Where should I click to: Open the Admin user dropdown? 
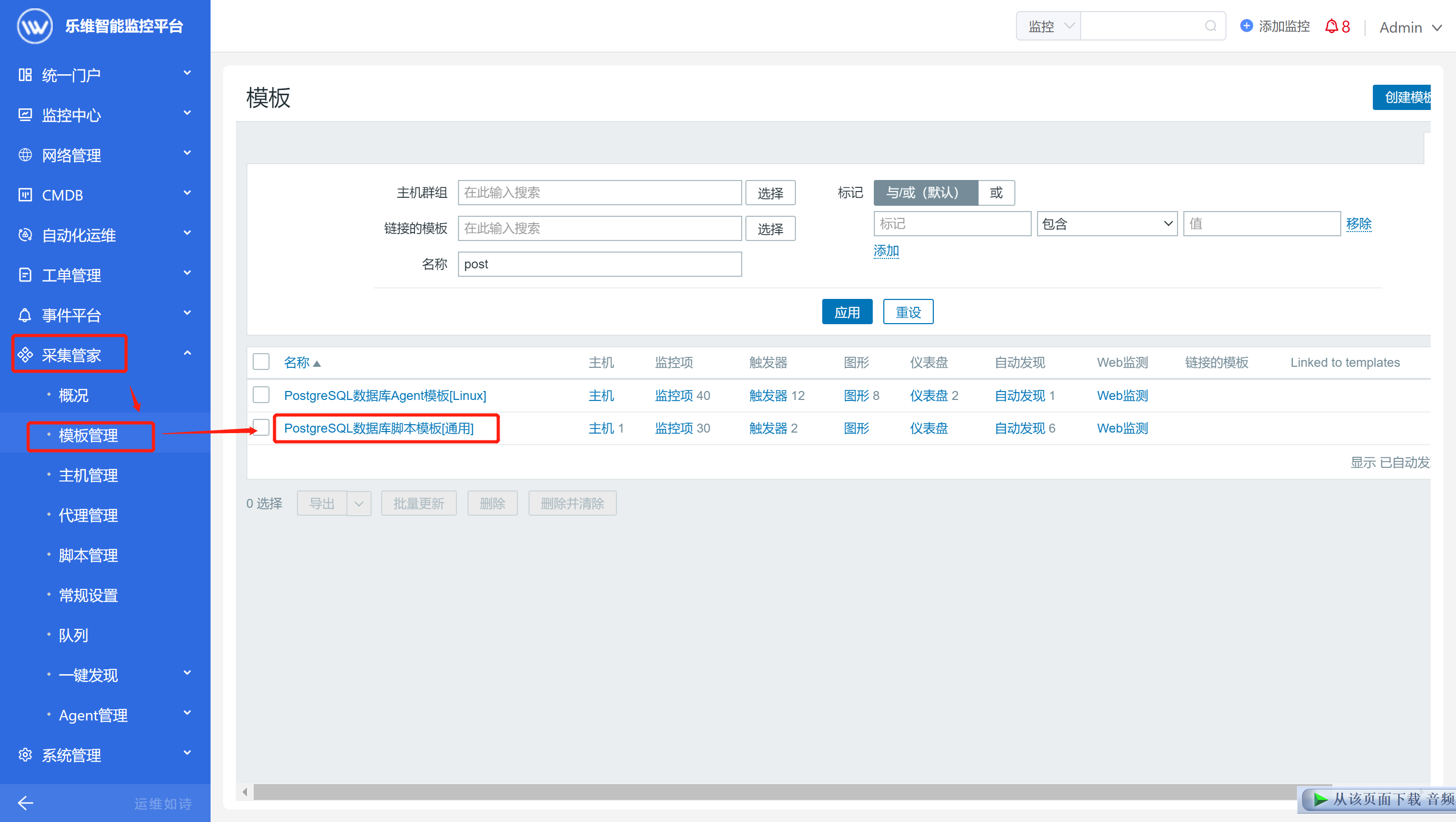point(1410,27)
